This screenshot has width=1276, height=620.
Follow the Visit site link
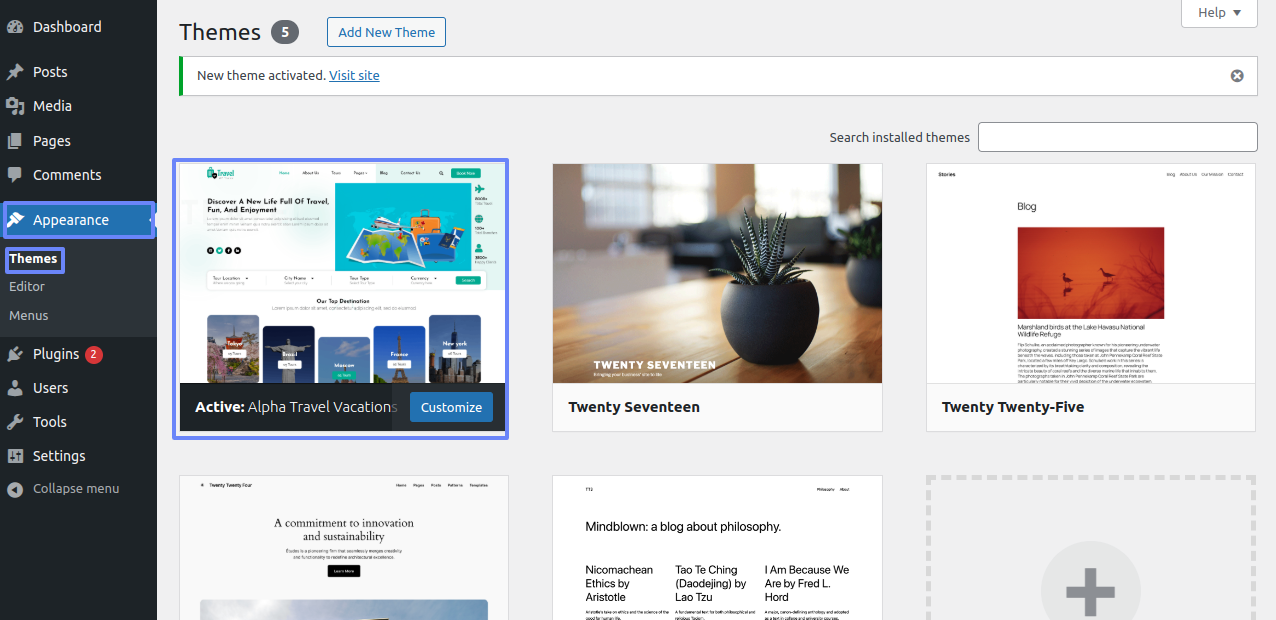(354, 75)
